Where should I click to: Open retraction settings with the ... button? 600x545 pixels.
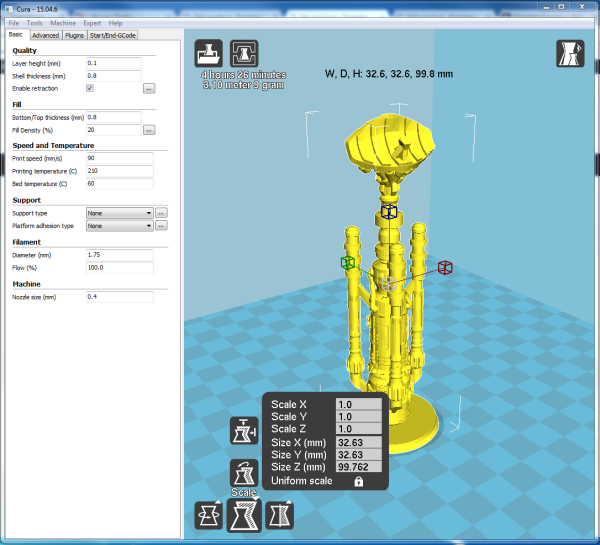coord(149,88)
